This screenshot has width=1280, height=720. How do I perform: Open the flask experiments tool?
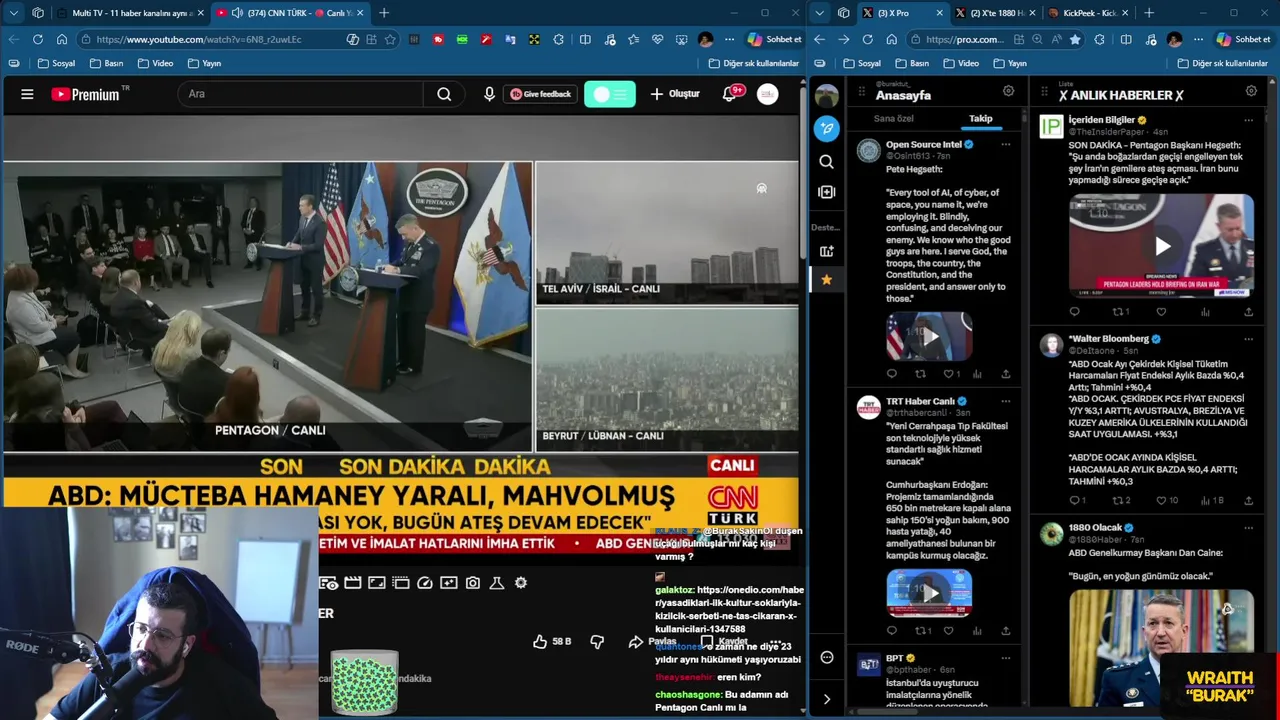[x=497, y=583]
